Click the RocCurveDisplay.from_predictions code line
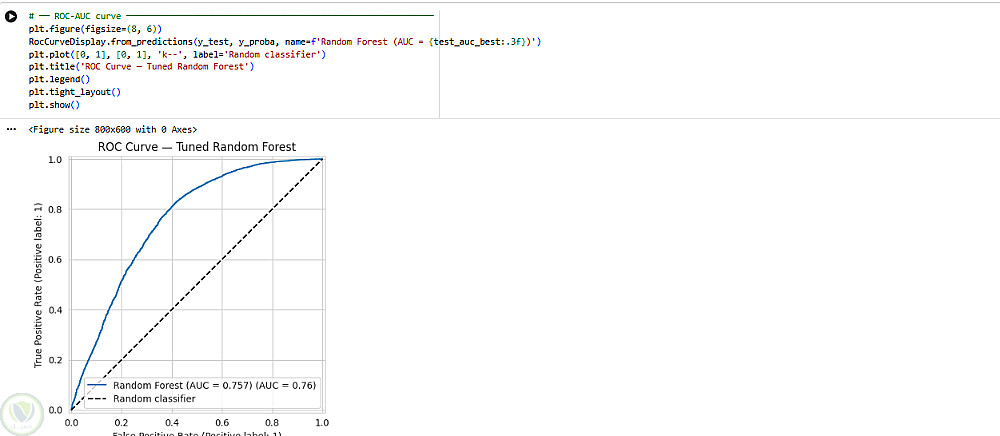 pos(285,42)
